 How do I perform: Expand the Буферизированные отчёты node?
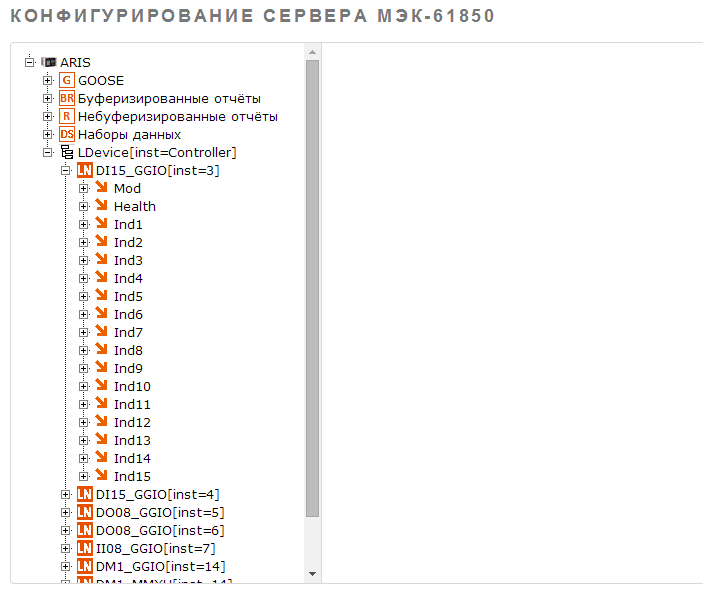48,98
